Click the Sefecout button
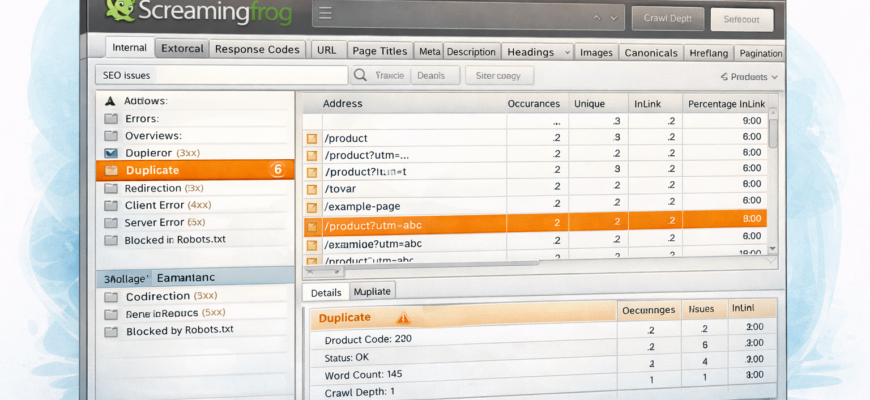The height and width of the screenshot is (400, 870). coord(742,19)
